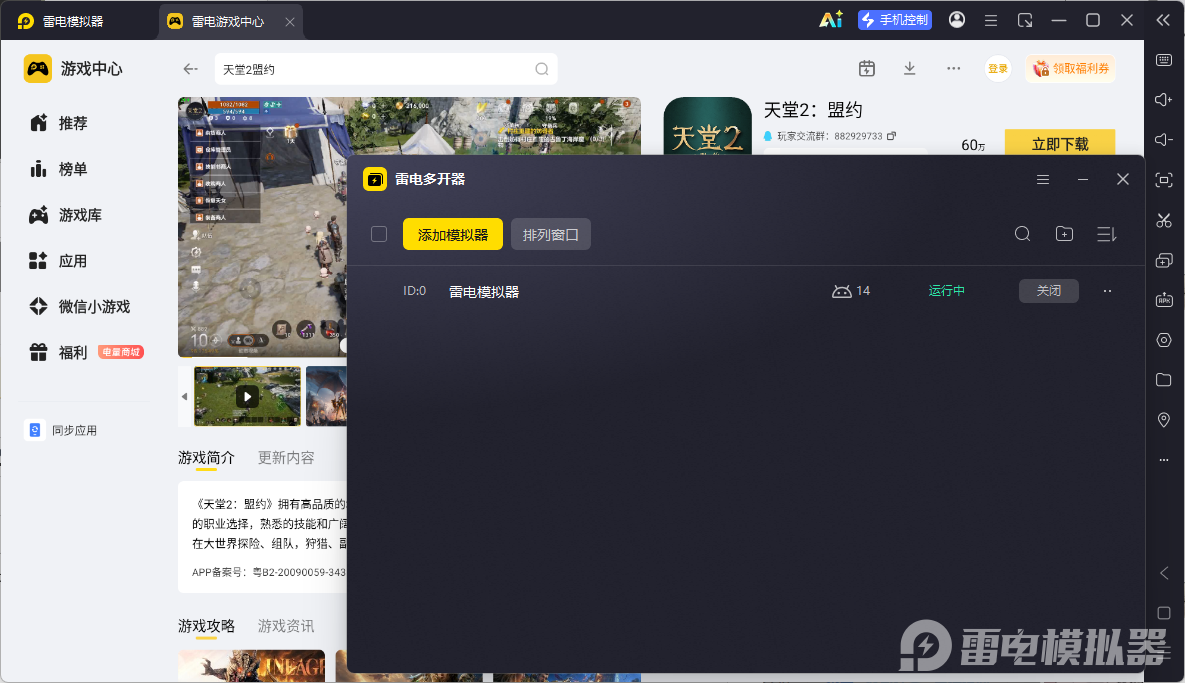Click 添加模拟器 in multi-instance manager
The width and height of the screenshot is (1185, 683).
453,234
